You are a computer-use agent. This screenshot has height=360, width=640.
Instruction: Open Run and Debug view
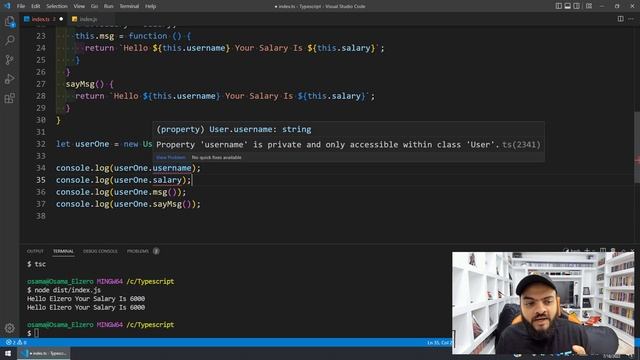point(9,79)
